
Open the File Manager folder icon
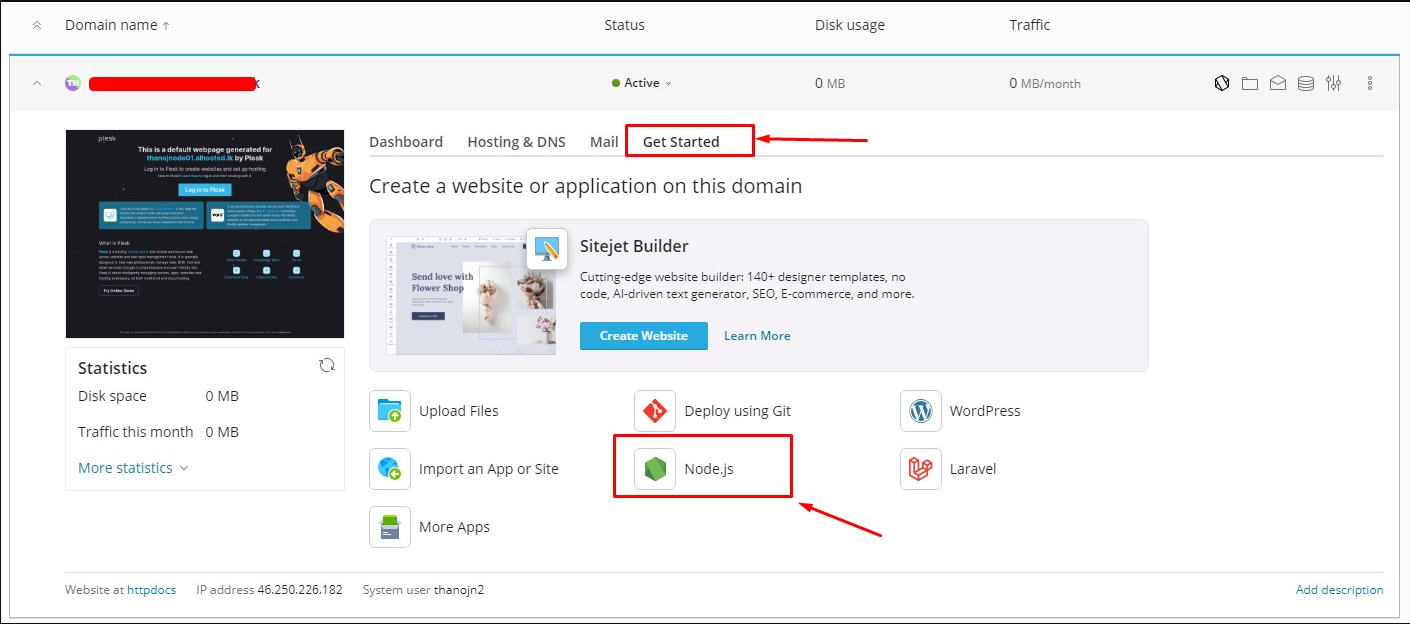1249,83
